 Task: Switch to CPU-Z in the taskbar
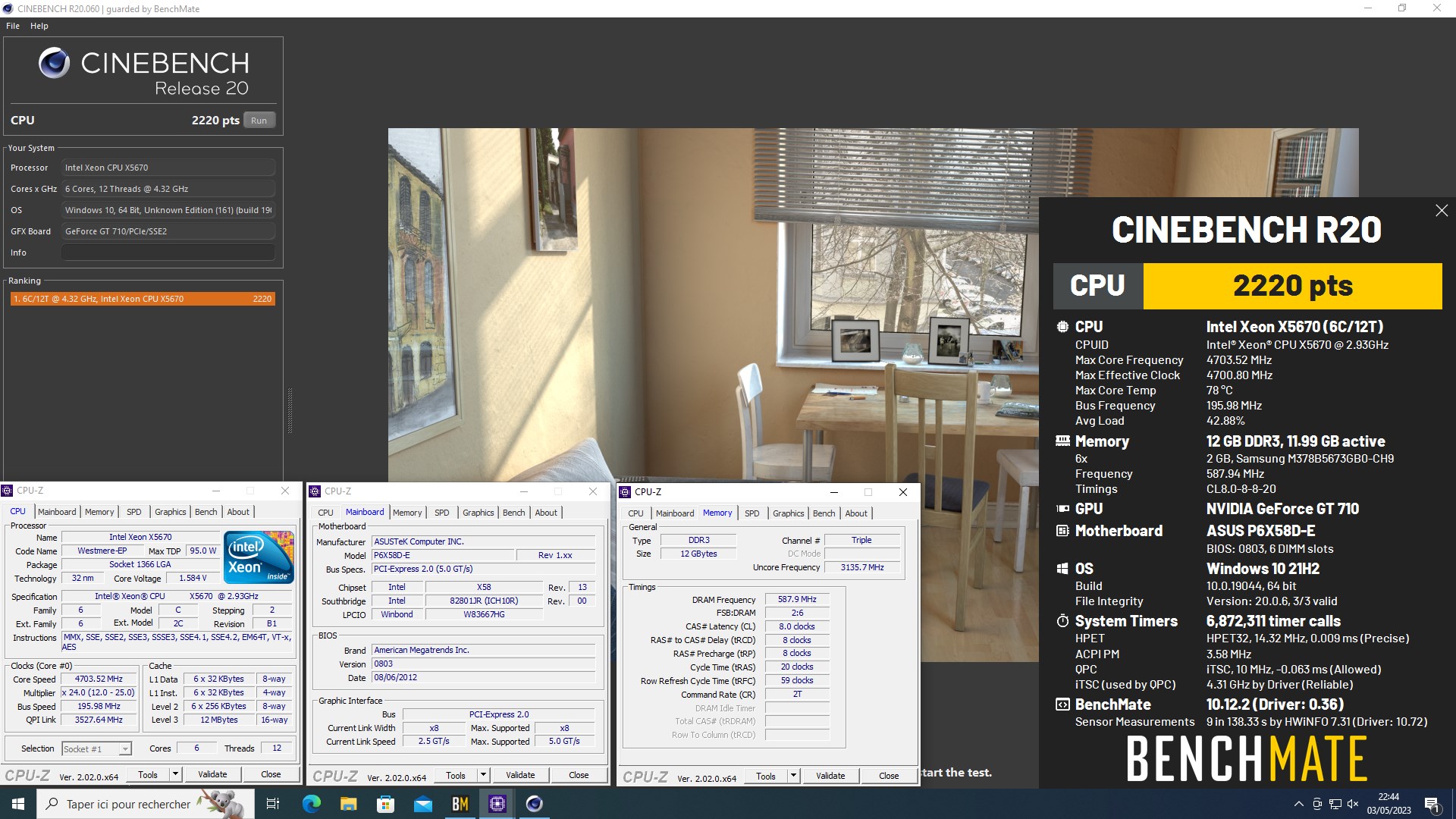(497, 804)
